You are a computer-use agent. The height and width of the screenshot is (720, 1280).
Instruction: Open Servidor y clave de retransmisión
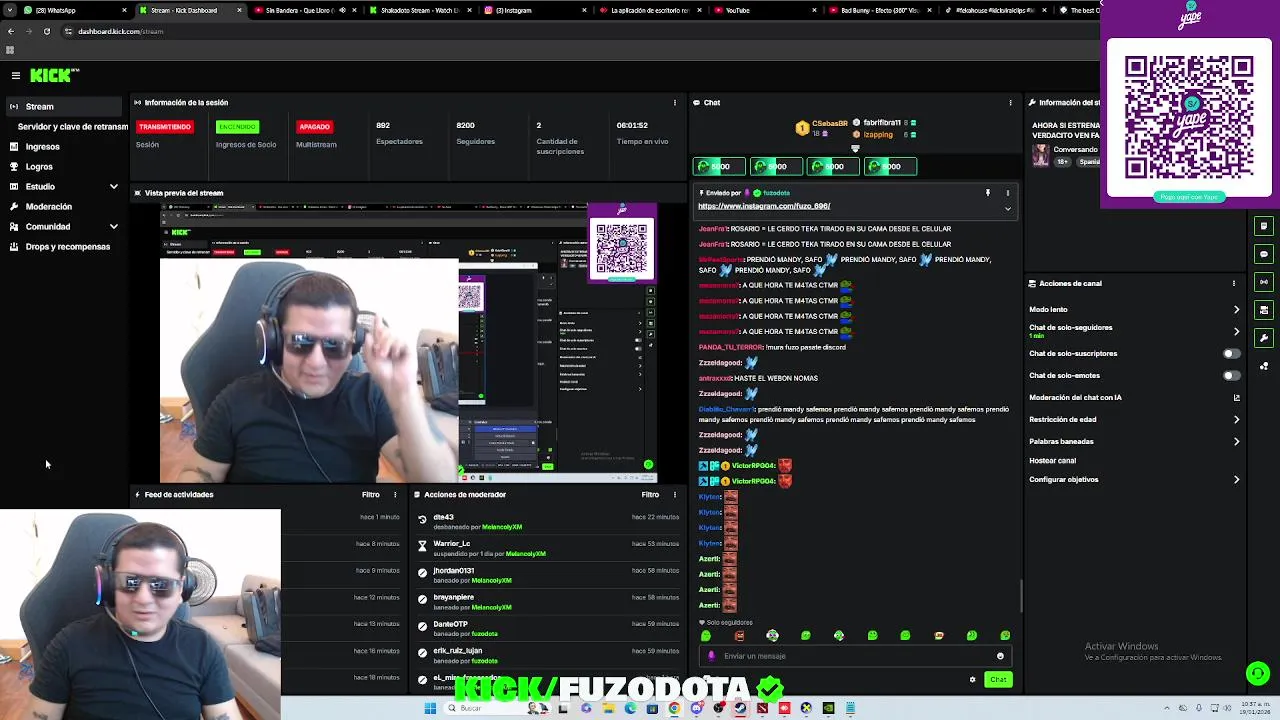pos(72,127)
